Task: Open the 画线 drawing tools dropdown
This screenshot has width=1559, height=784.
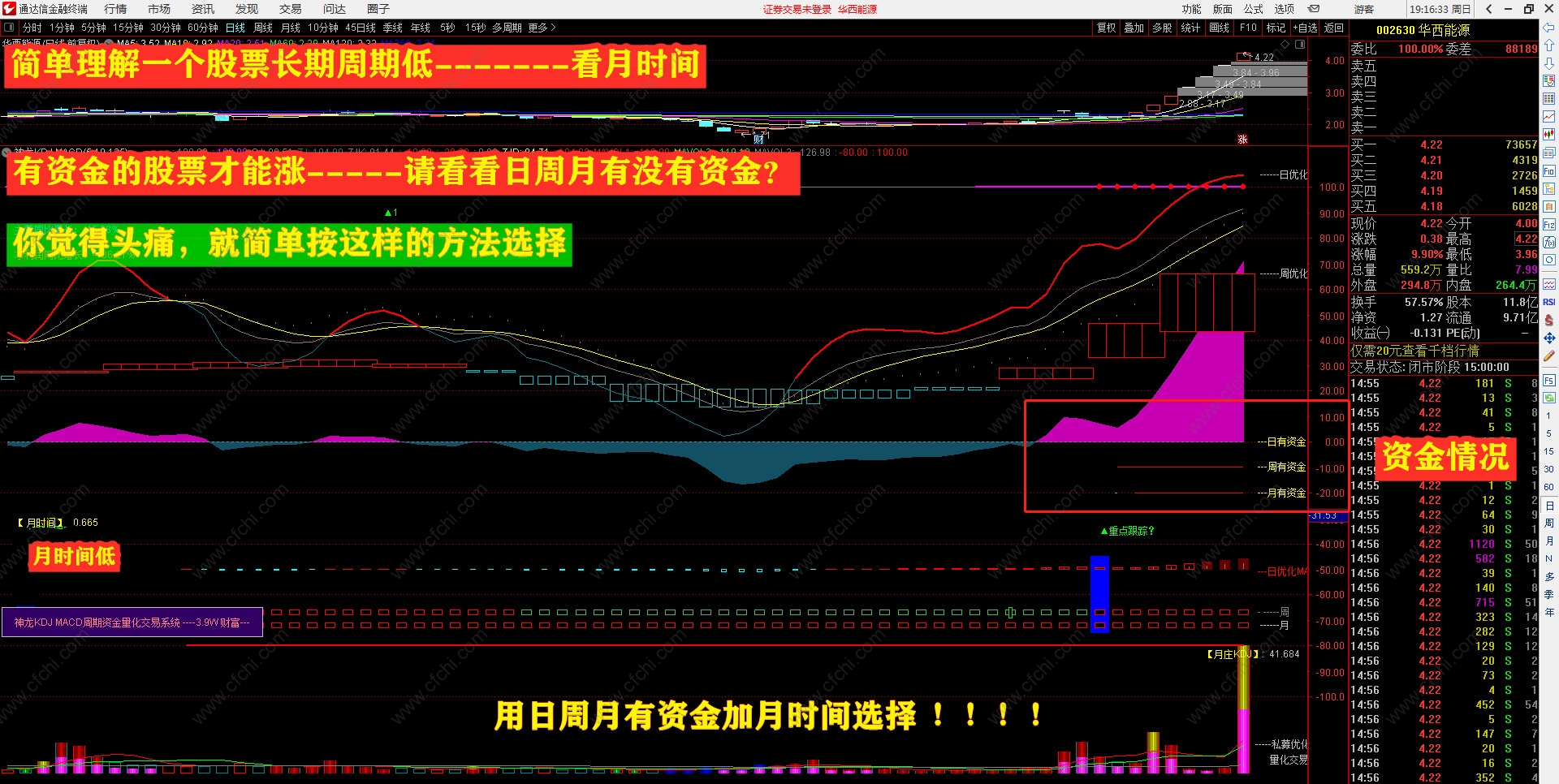Action: 1219,28
